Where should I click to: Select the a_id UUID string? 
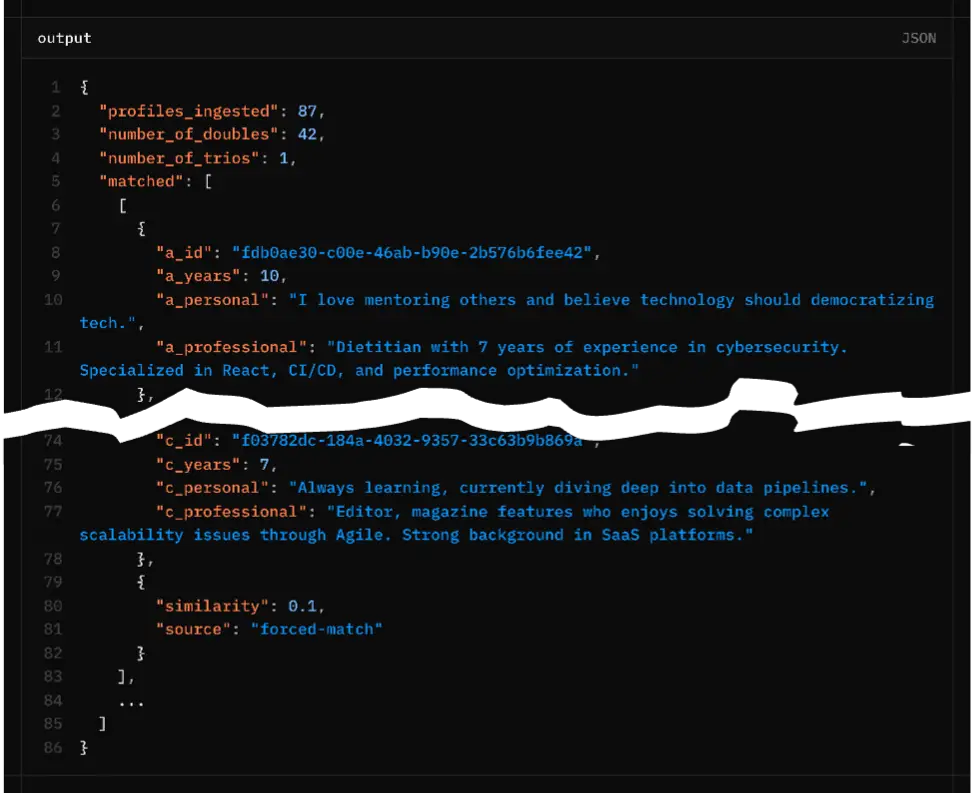418,252
